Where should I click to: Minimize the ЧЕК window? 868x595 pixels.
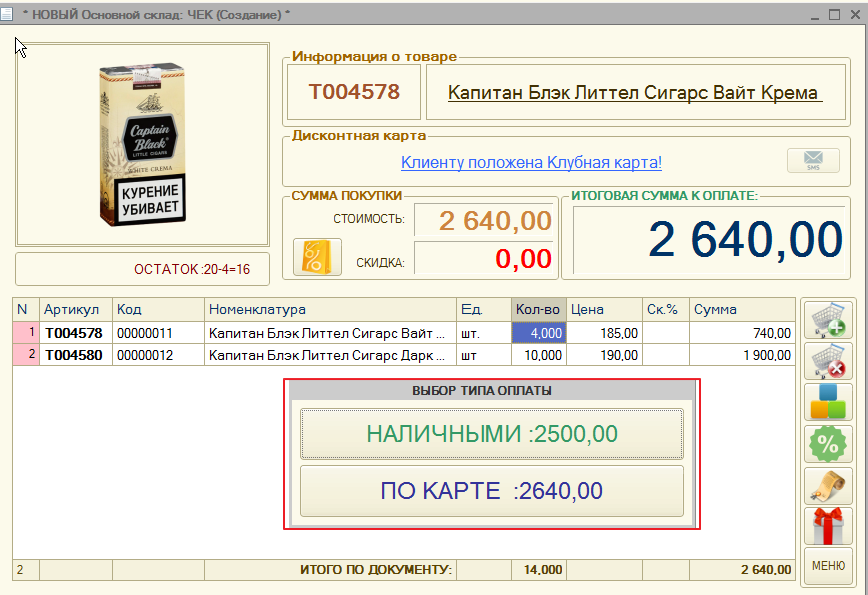click(x=814, y=16)
